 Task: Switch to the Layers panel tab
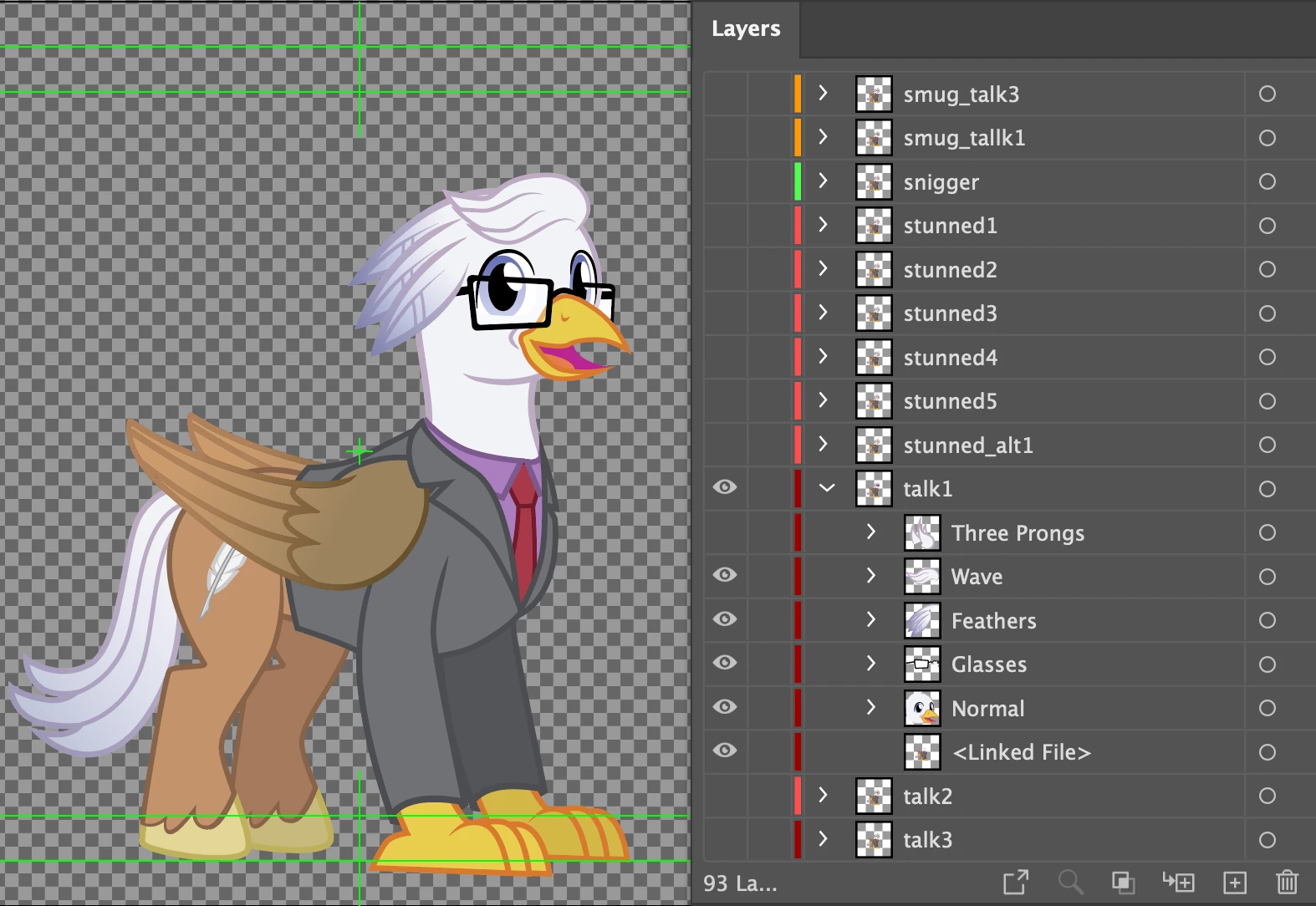point(746,28)
